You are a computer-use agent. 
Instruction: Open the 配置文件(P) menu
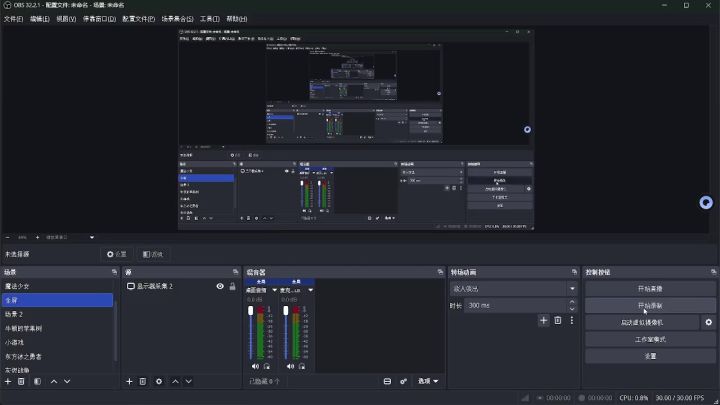coord(138,19)
